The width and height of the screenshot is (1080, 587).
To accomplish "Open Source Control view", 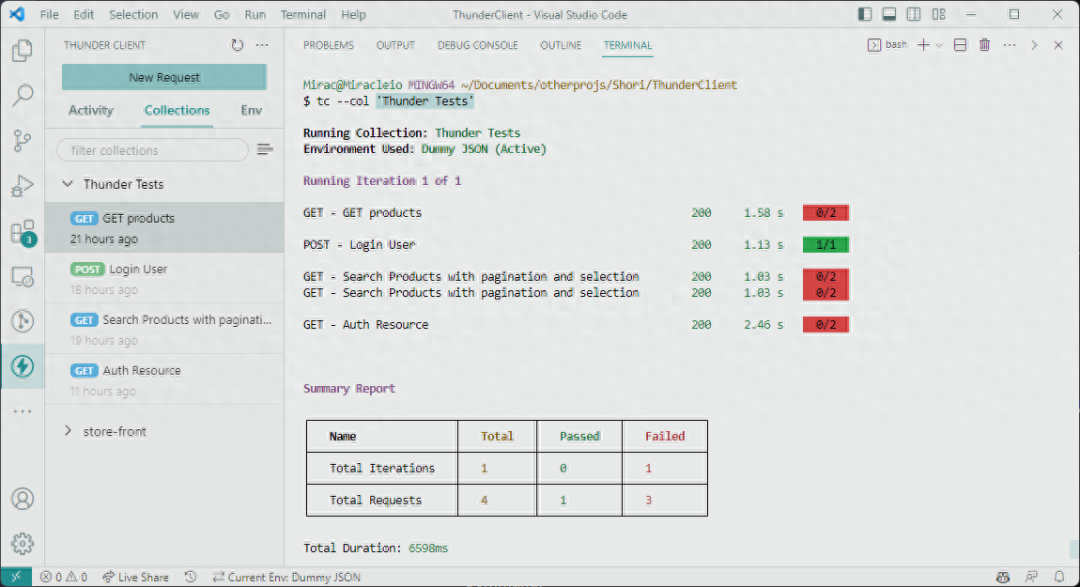I will [x=22, y=141].
